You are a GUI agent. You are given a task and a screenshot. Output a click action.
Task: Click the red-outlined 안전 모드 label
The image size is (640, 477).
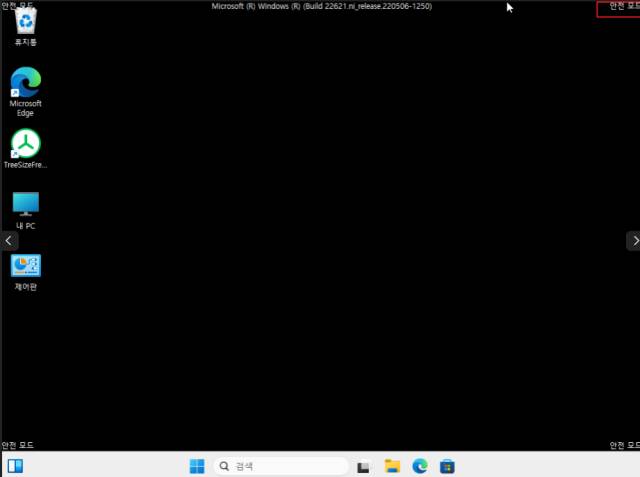[618, 8]
